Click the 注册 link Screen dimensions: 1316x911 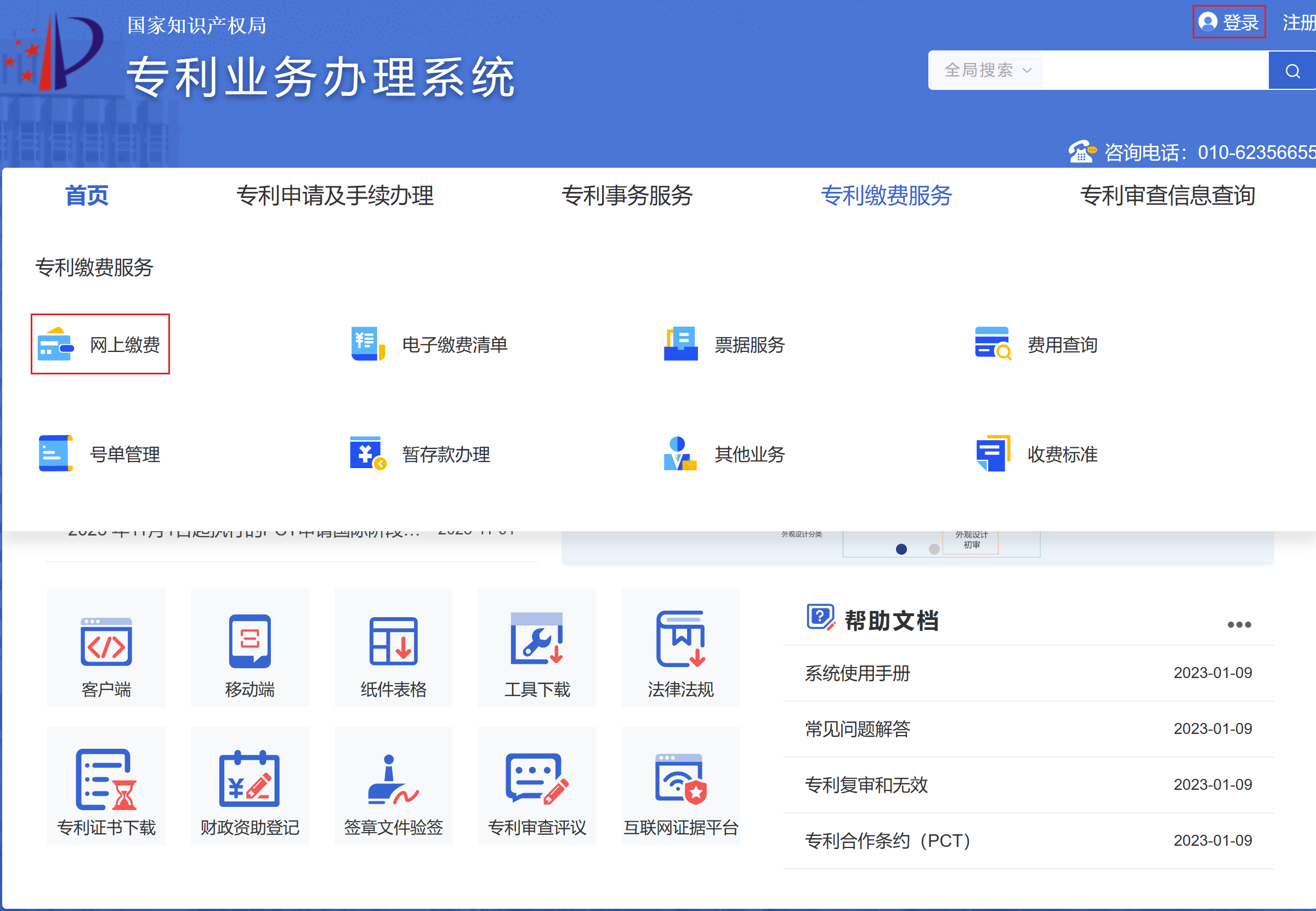coord(1299,22)
